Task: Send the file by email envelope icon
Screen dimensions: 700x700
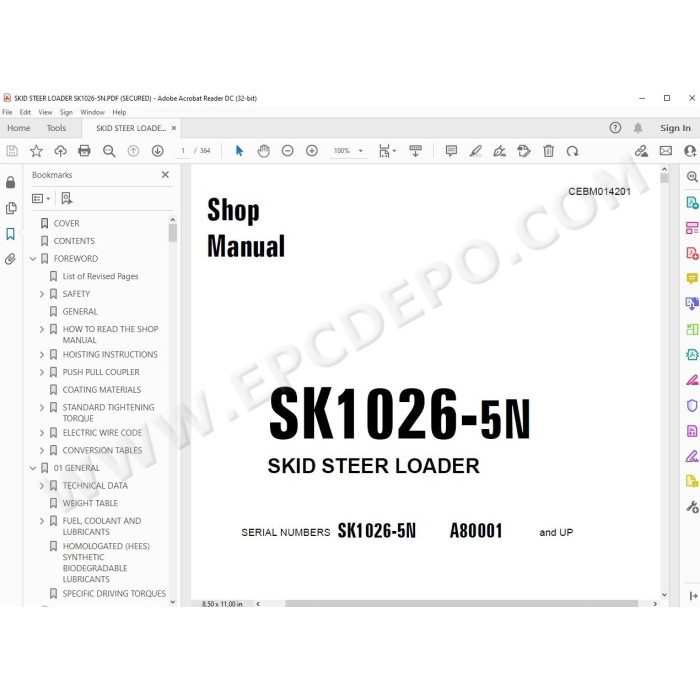Action: [x=666, y=151]
